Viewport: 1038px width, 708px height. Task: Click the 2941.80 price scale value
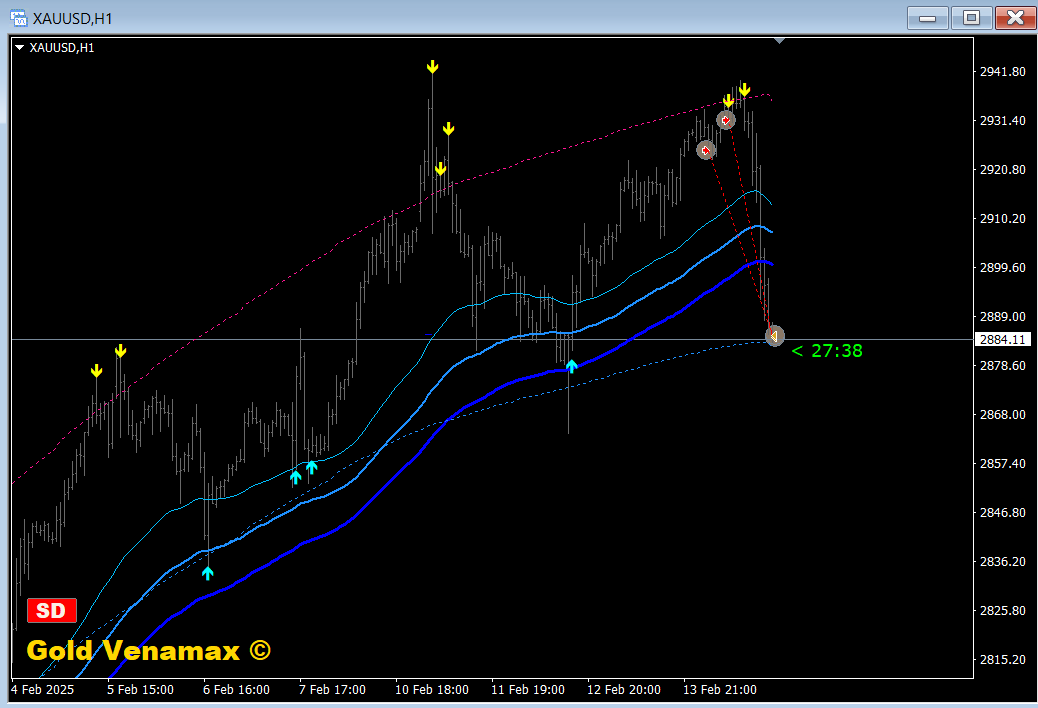(1002, 71)
